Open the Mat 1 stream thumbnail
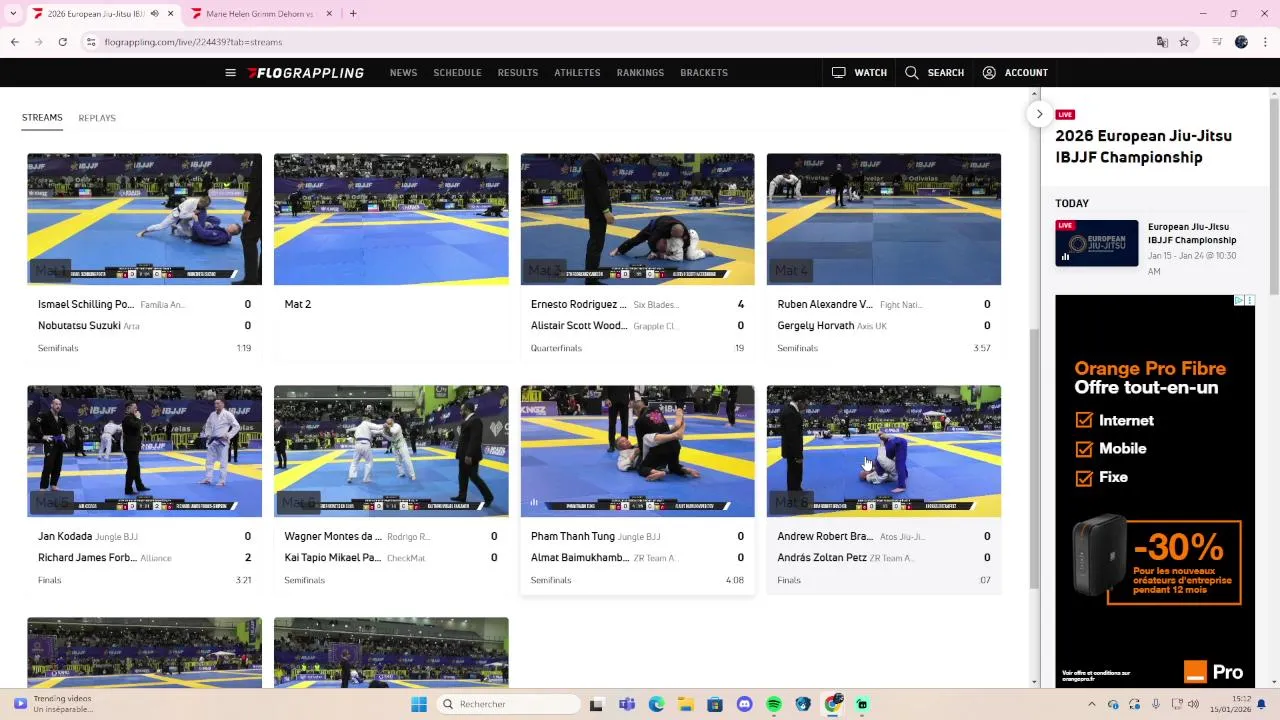1280x720 pixels. [144, 219]
